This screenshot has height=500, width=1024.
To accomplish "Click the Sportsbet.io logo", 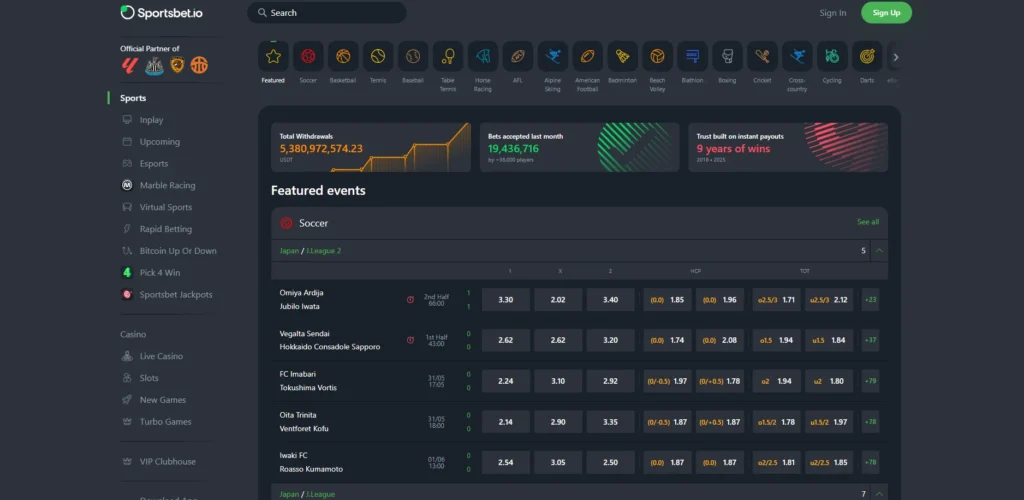I will click(161, 12).
